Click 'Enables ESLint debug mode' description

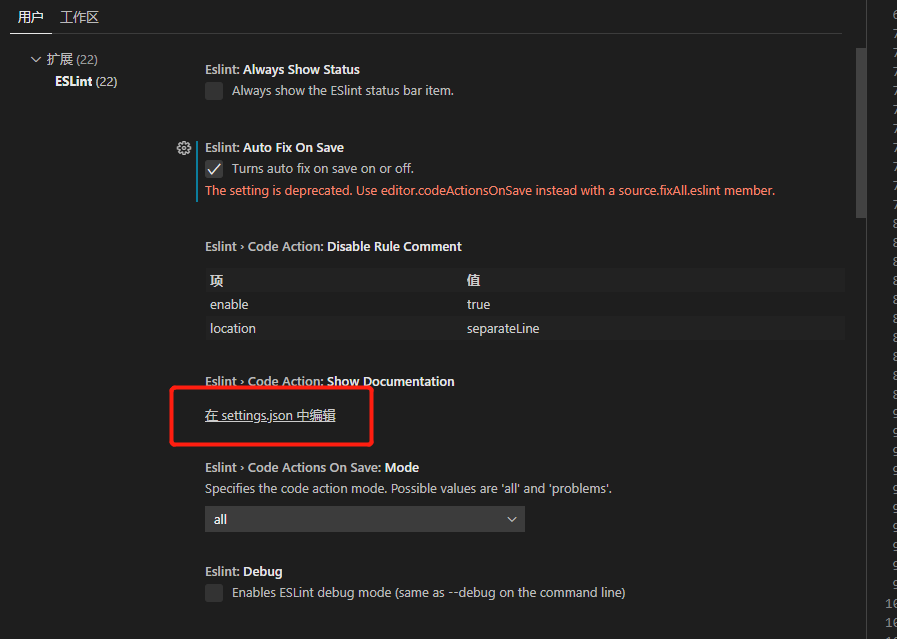pos(428,593)
